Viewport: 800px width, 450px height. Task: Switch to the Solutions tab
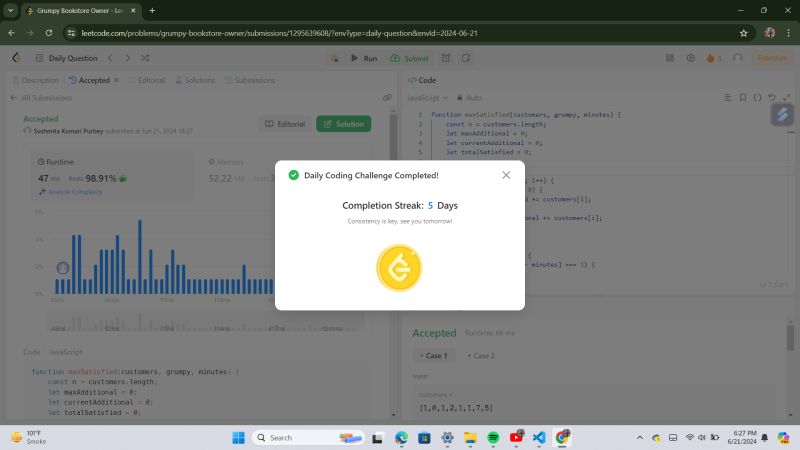195,80
